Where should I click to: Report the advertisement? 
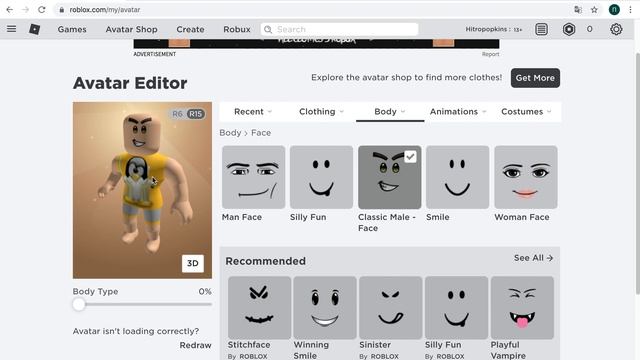[x=490, y=54]
